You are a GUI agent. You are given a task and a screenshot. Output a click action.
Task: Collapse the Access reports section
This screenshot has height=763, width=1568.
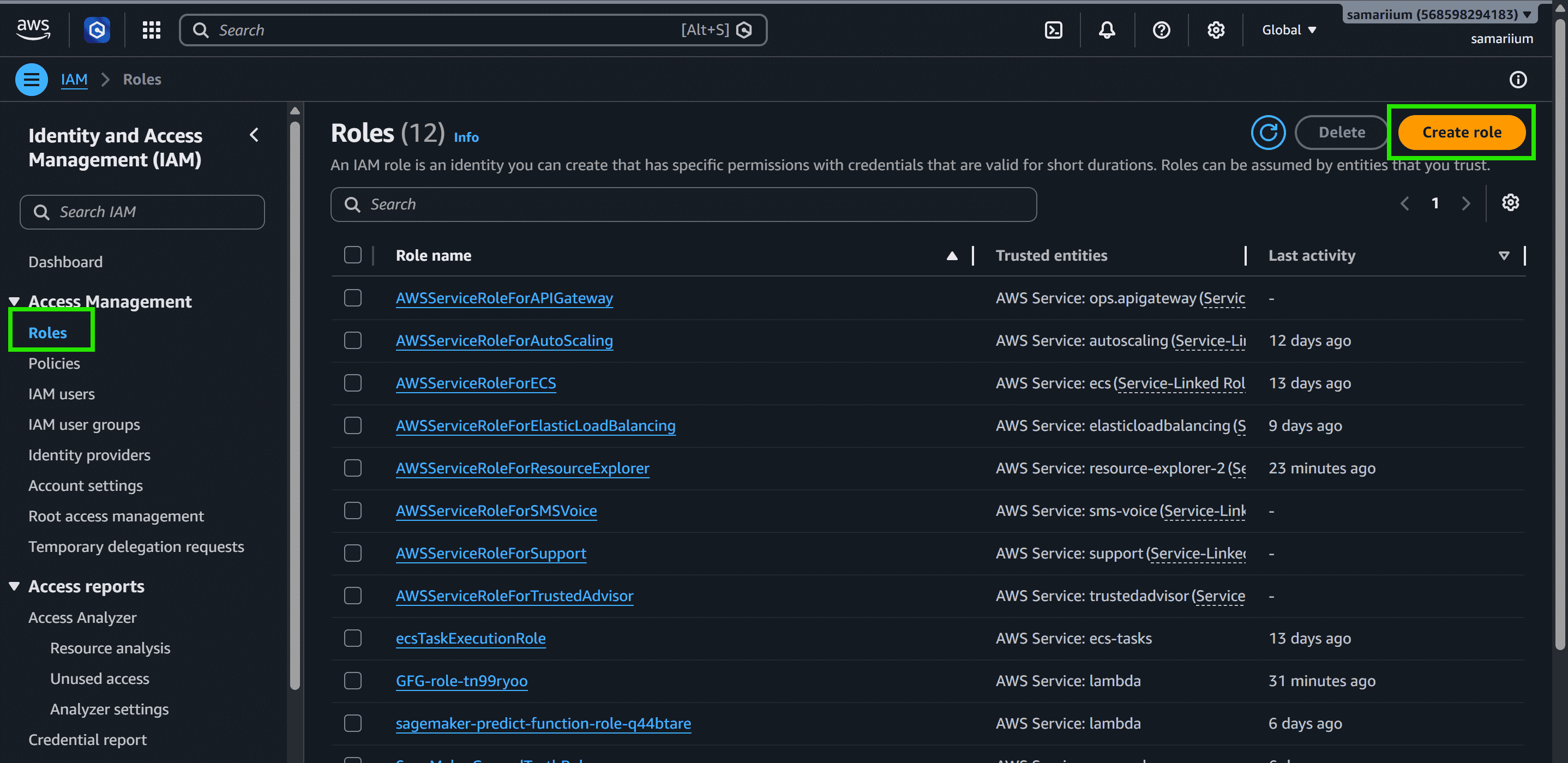click(x=14, y=586)
